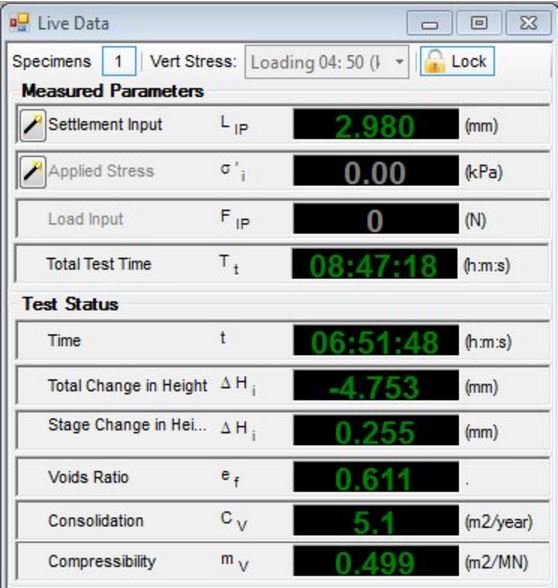Click the Total Test Time 08:47:18 display

point(375,264)
